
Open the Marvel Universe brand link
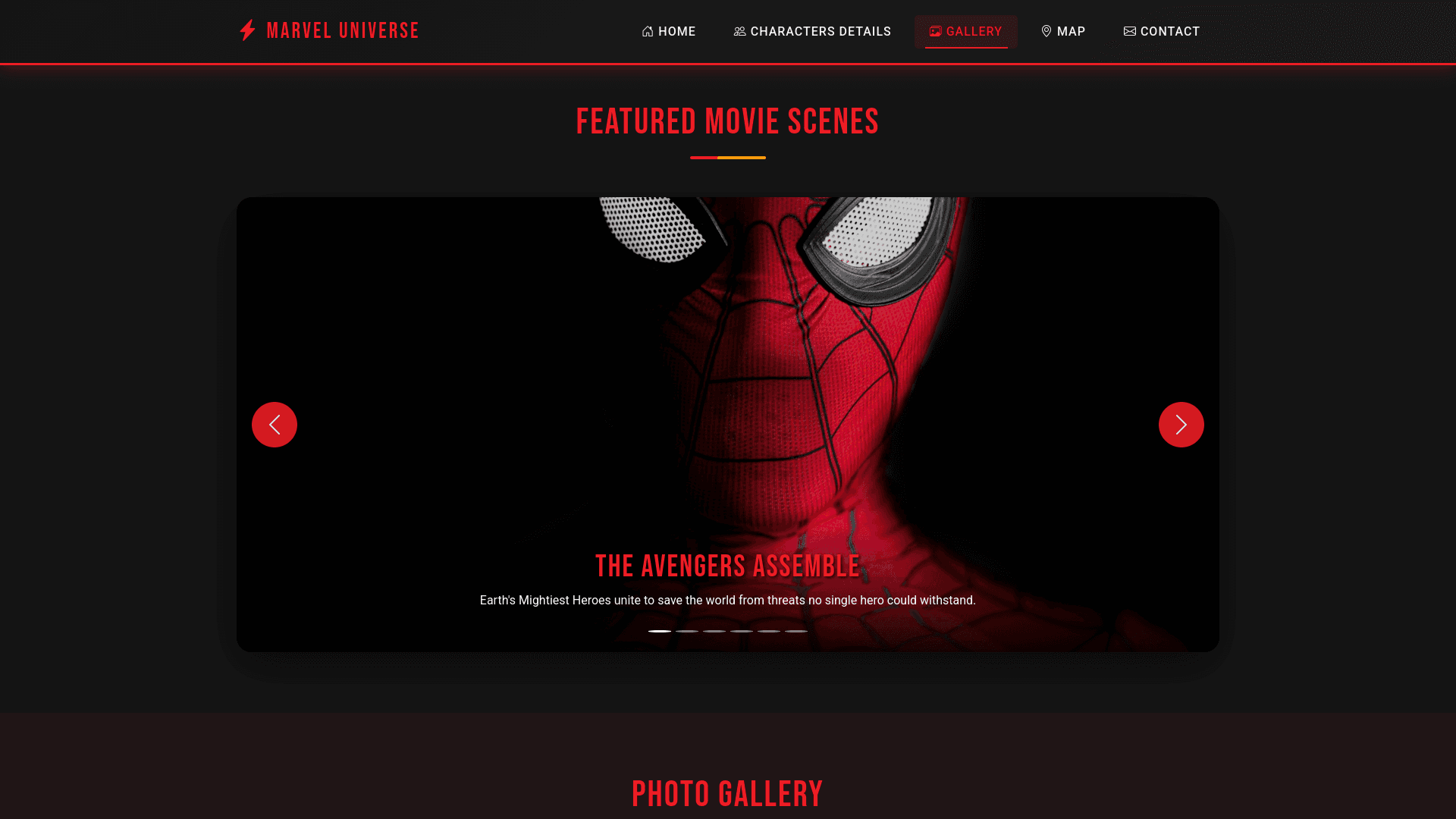(x=328, y=30)
